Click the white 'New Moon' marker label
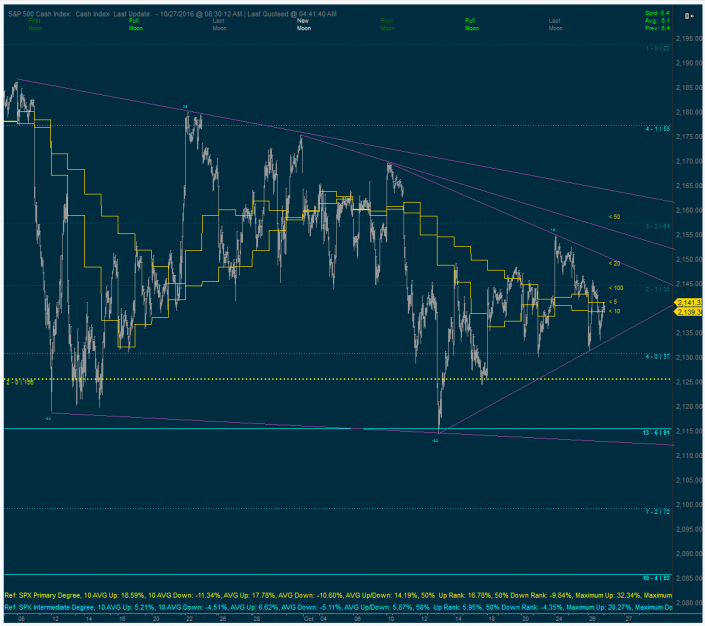 (x=303, y=24)
